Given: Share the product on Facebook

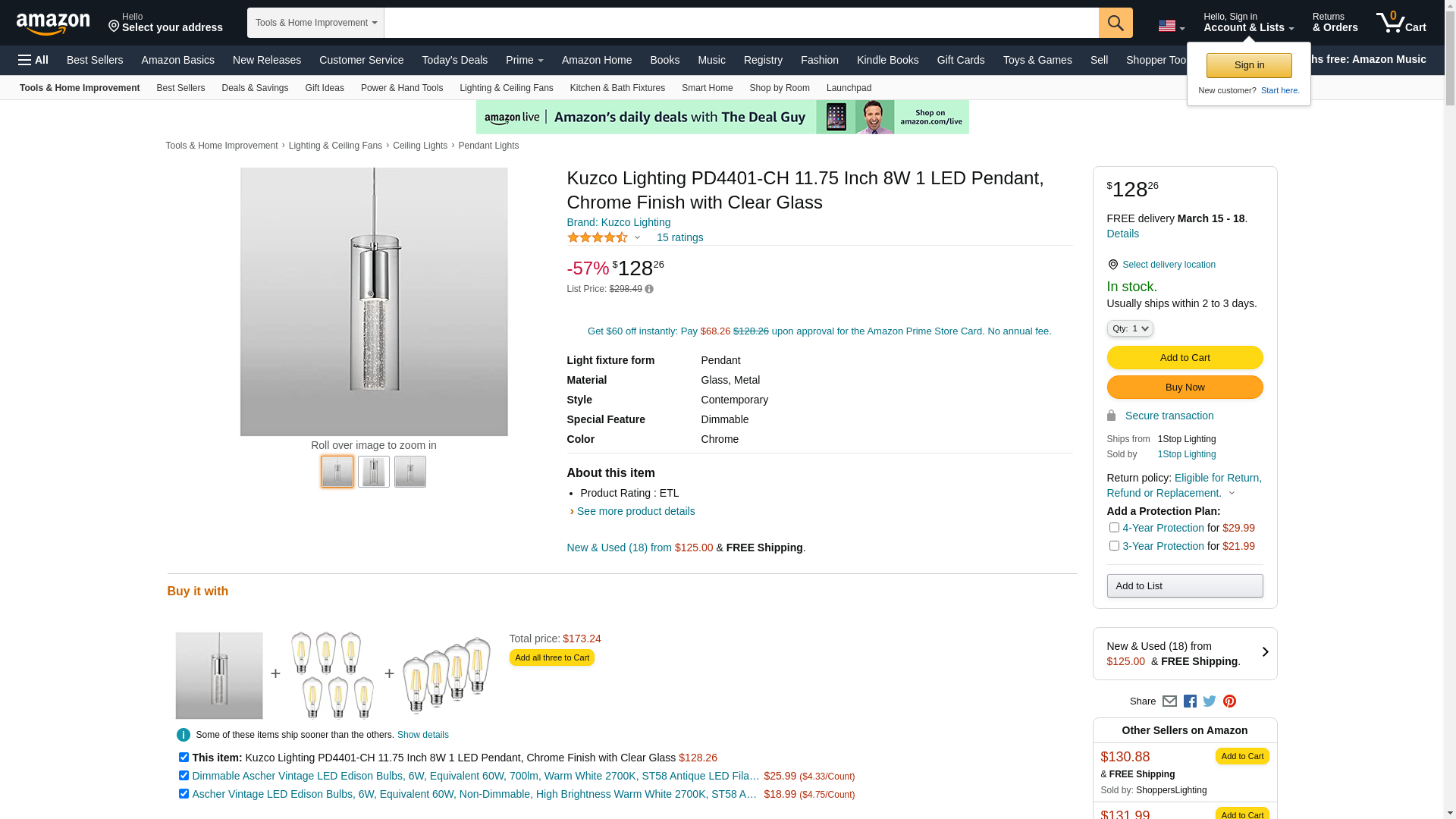Looking at the screenshot, I should point(1190,701).
